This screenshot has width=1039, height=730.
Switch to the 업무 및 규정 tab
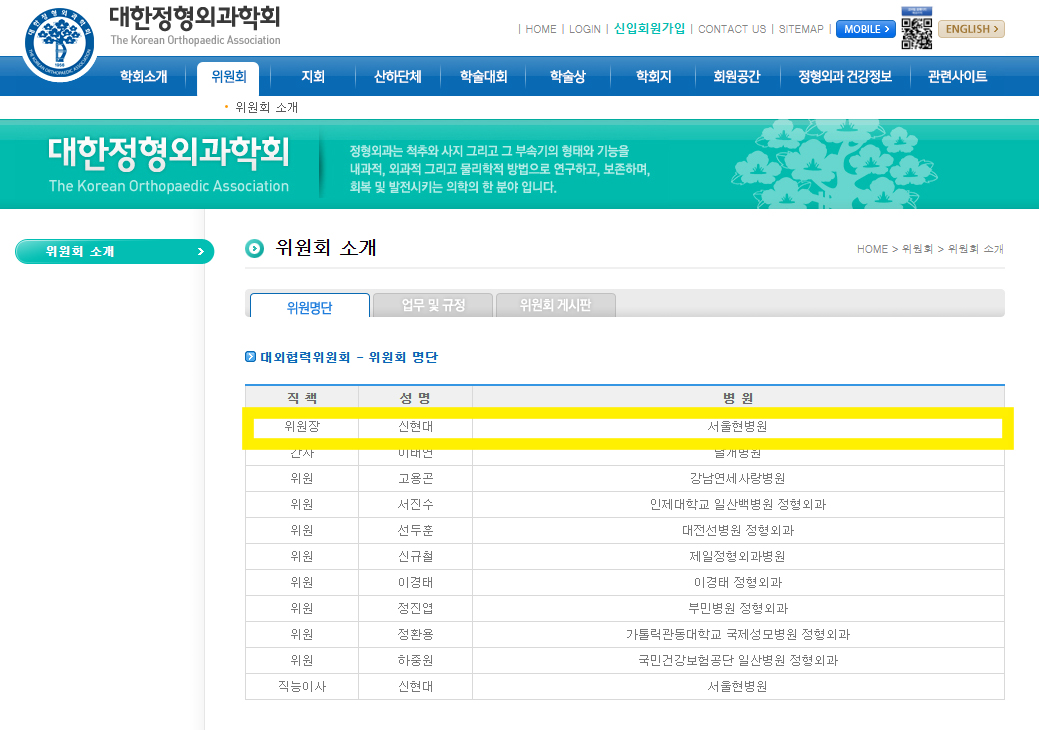tap(433, 305)
